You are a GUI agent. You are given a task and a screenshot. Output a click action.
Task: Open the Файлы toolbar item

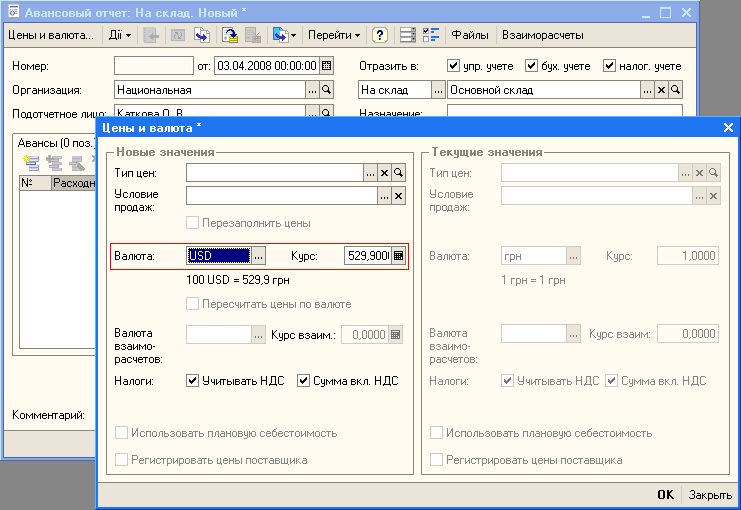tap(469, 35)
